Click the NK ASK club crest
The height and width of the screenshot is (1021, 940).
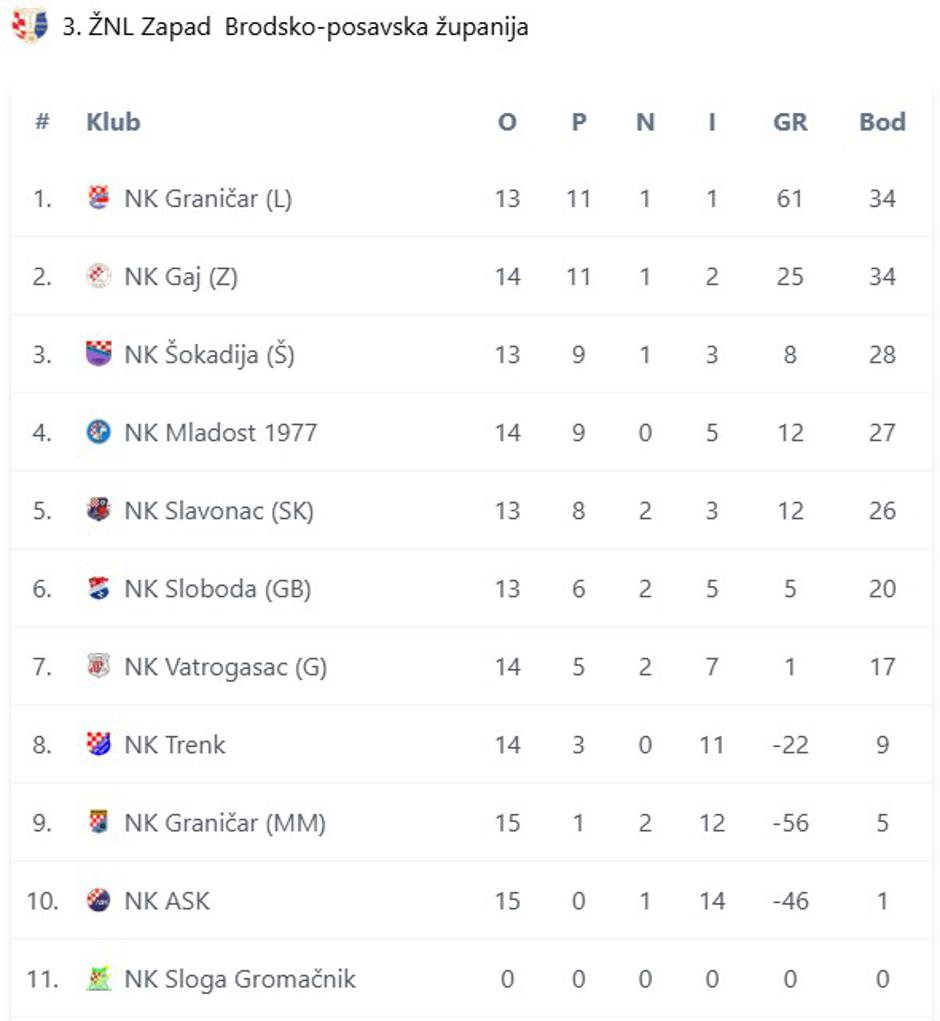coord(98,900)
